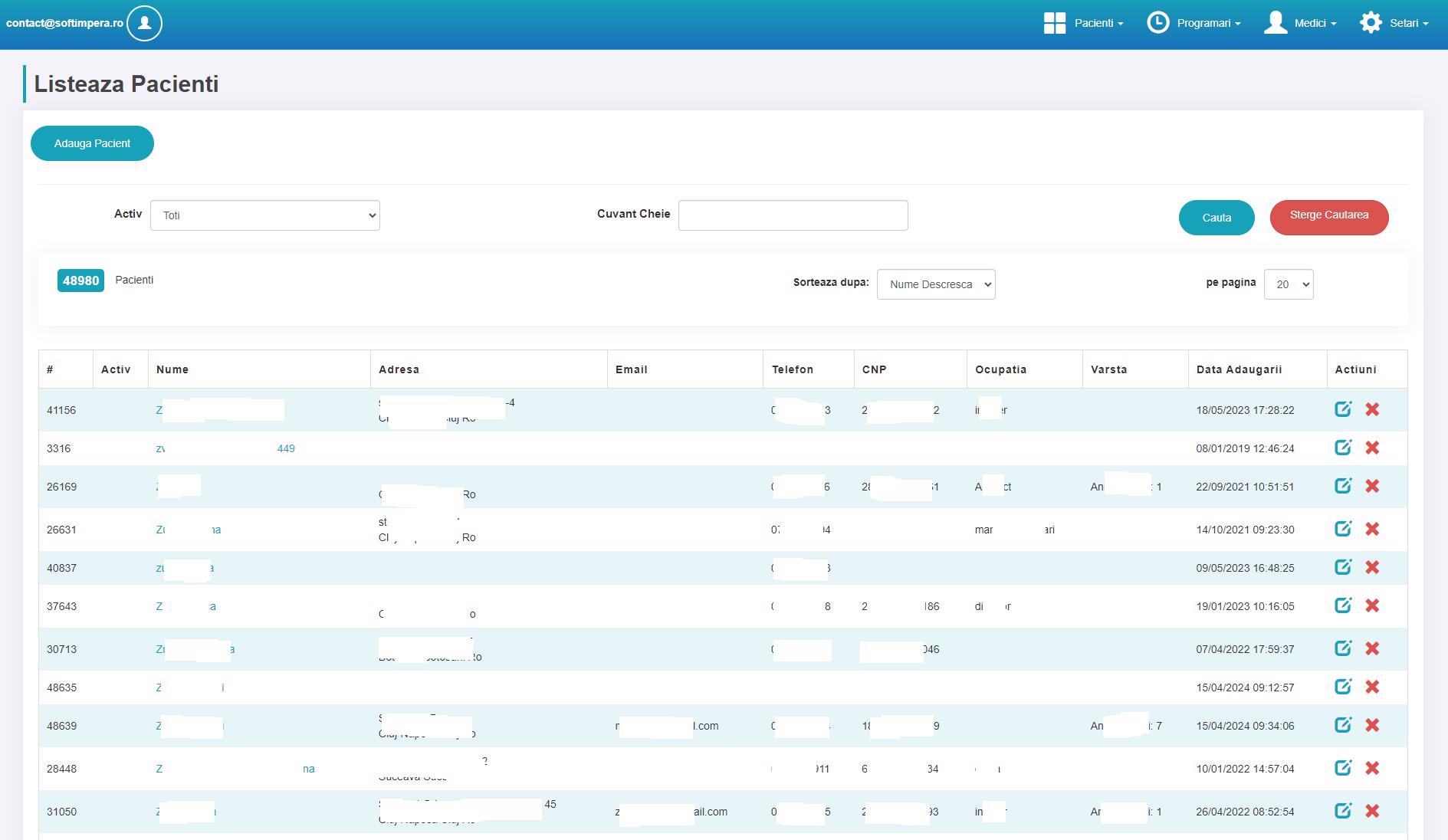Screen dimensions: 1448x840
Task: Focus the Cuvant Cheie search field
Action: click(793, 215)
